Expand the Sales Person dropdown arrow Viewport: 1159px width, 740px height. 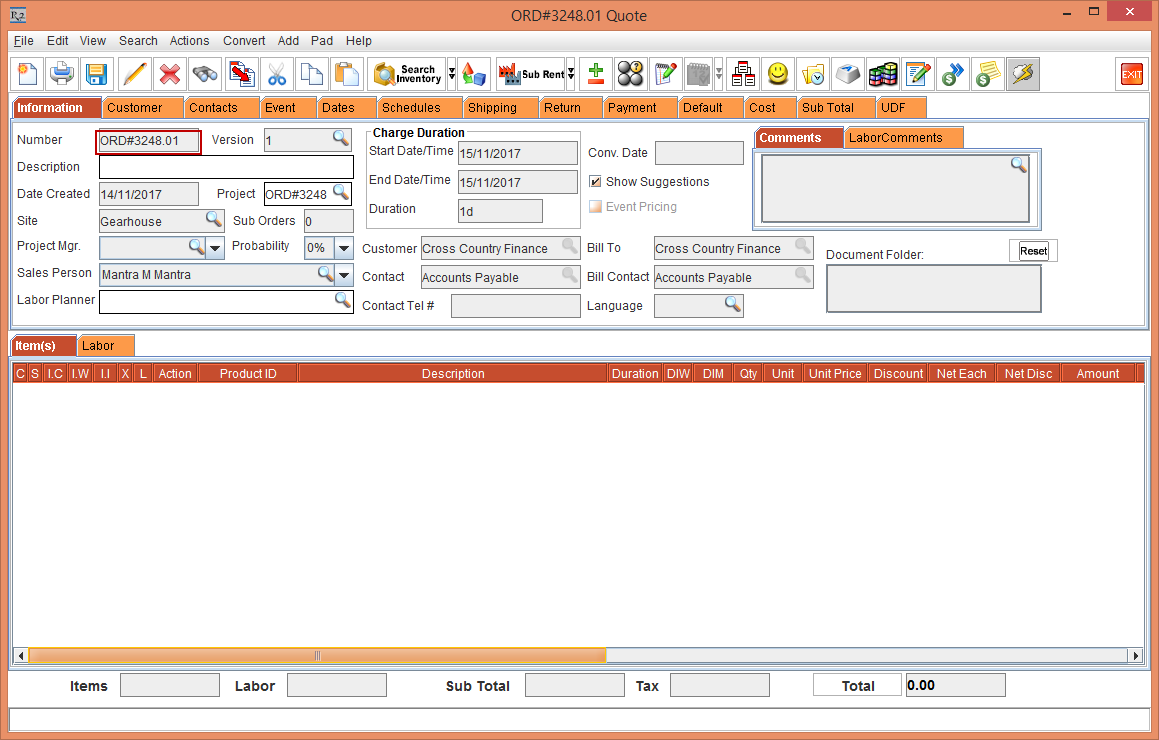344,275
